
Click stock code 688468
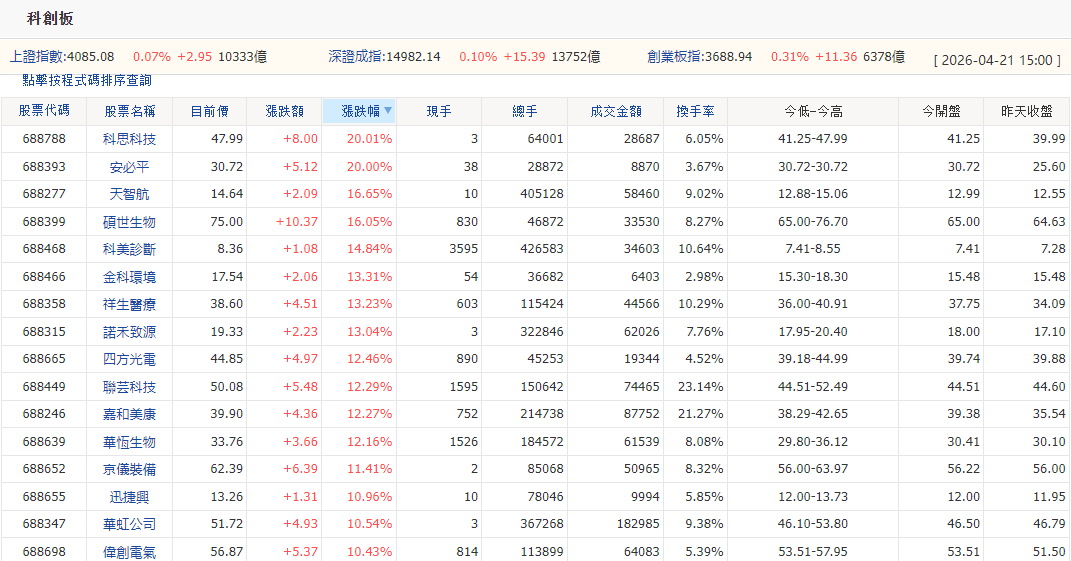point(44,249)
